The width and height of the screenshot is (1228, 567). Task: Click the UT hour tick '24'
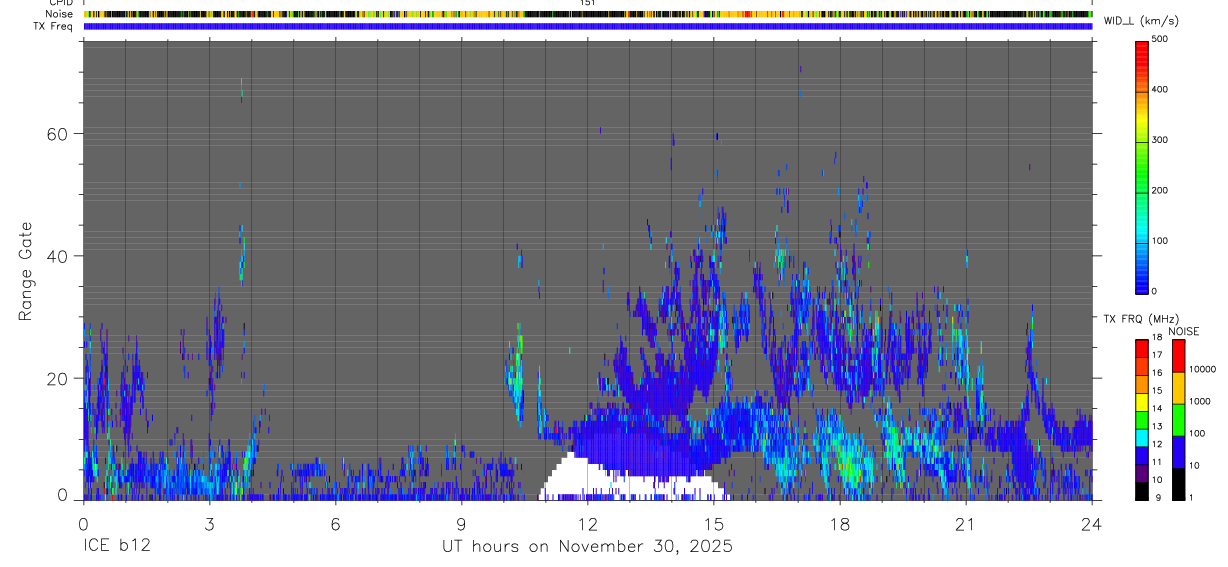coord(1092,522)
